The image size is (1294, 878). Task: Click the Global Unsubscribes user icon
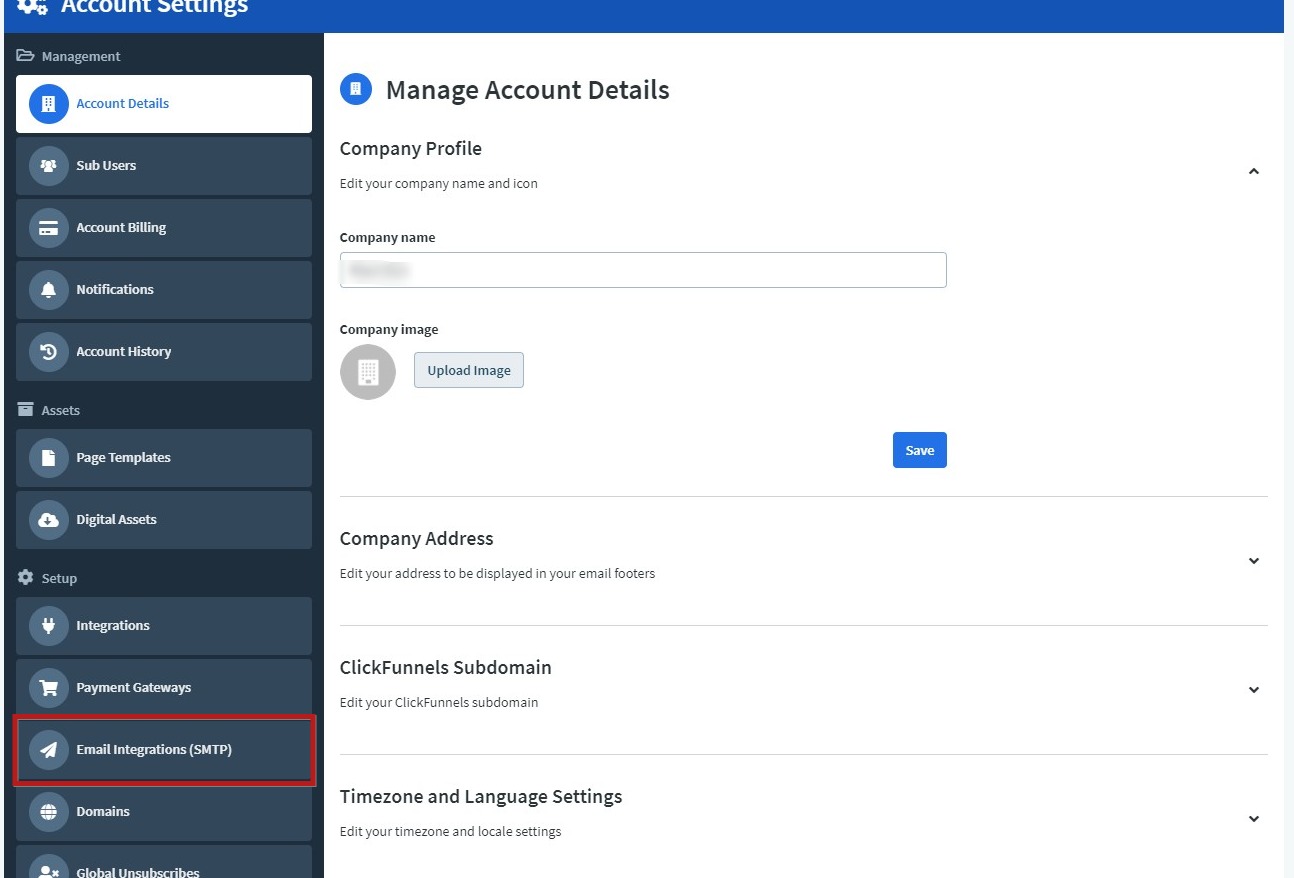tap(48, 868)
